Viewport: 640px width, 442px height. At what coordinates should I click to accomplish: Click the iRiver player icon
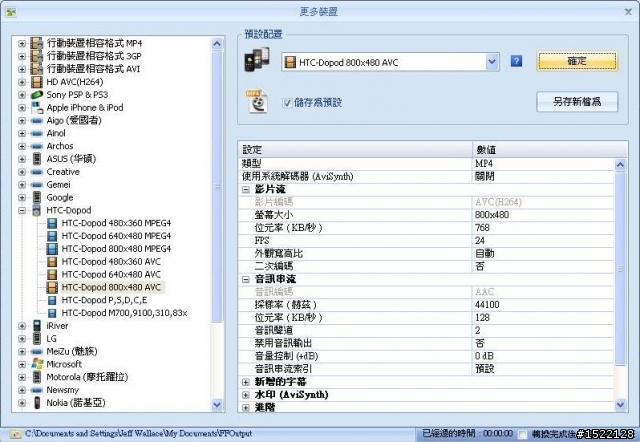[37, 326]
